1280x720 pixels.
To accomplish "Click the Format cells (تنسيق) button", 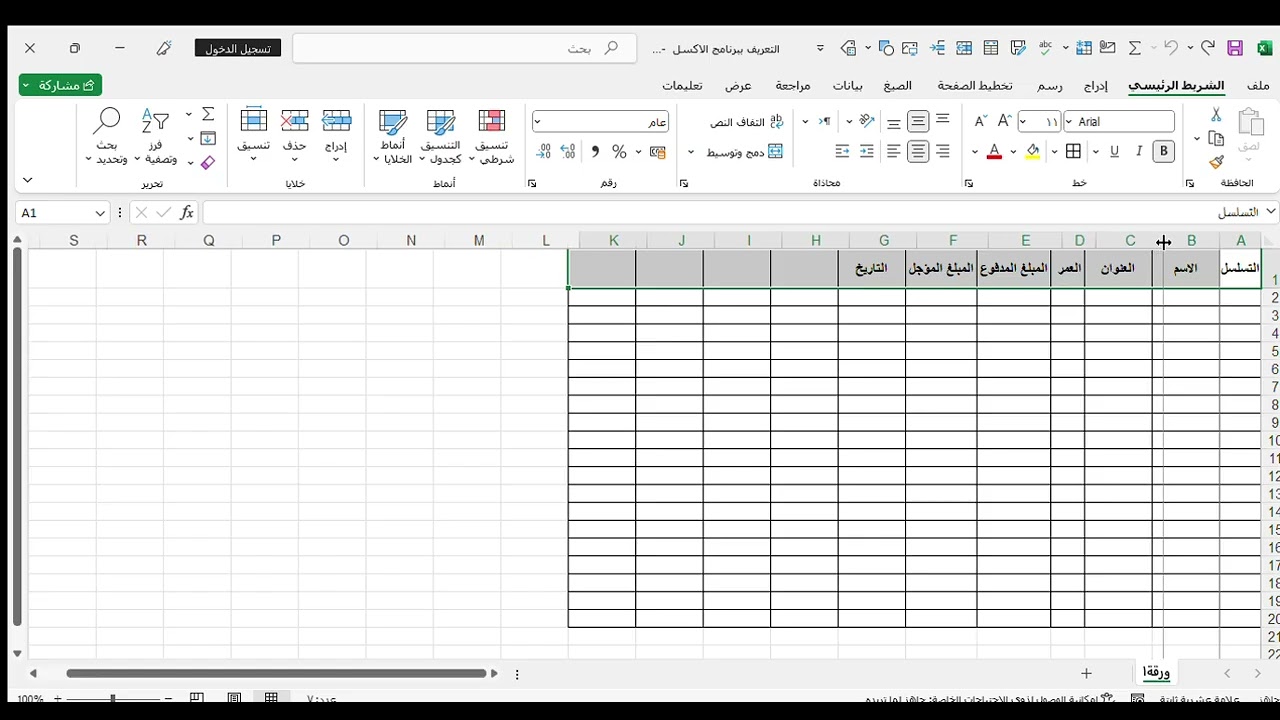I will coord(253,136).
